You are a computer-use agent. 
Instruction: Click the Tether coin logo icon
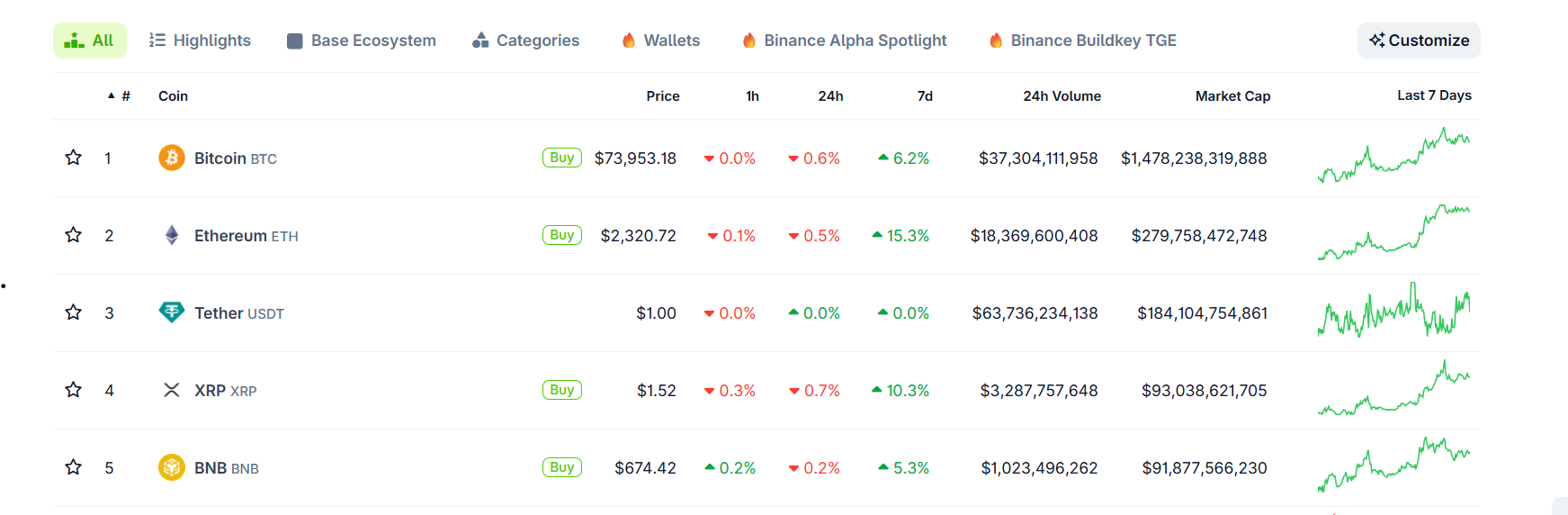pos(172,312)
